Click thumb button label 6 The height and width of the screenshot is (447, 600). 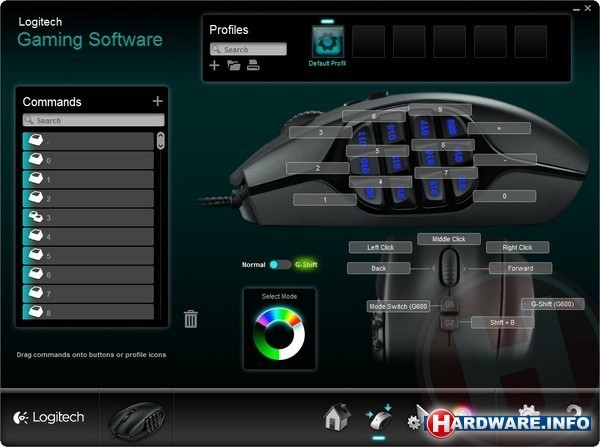(x=374, y=116)
